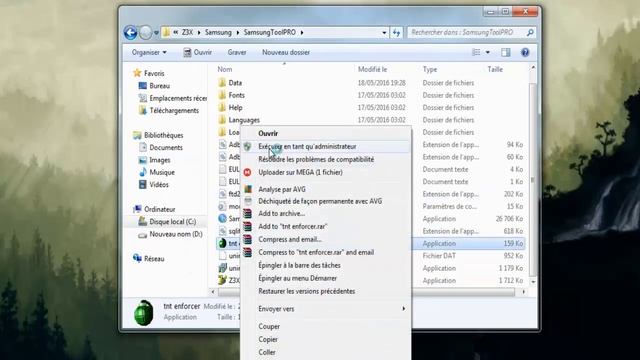The height and width of the screenshot is (360, 640).
Task: Choose Add to "tnt enforcer.rar"
Action: (326, 226)
